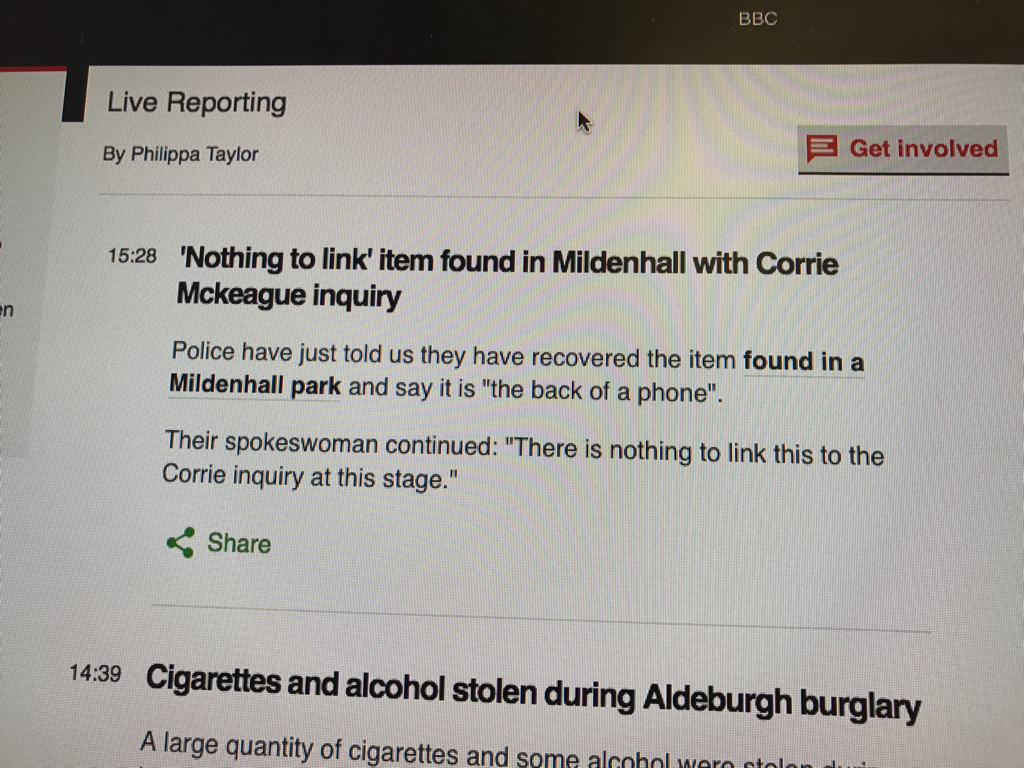The width and height of the screenshot is (1024, 768).
Task: Click the words 'Corrie inquiry at this stage'
Action: [x=309, y=477]
